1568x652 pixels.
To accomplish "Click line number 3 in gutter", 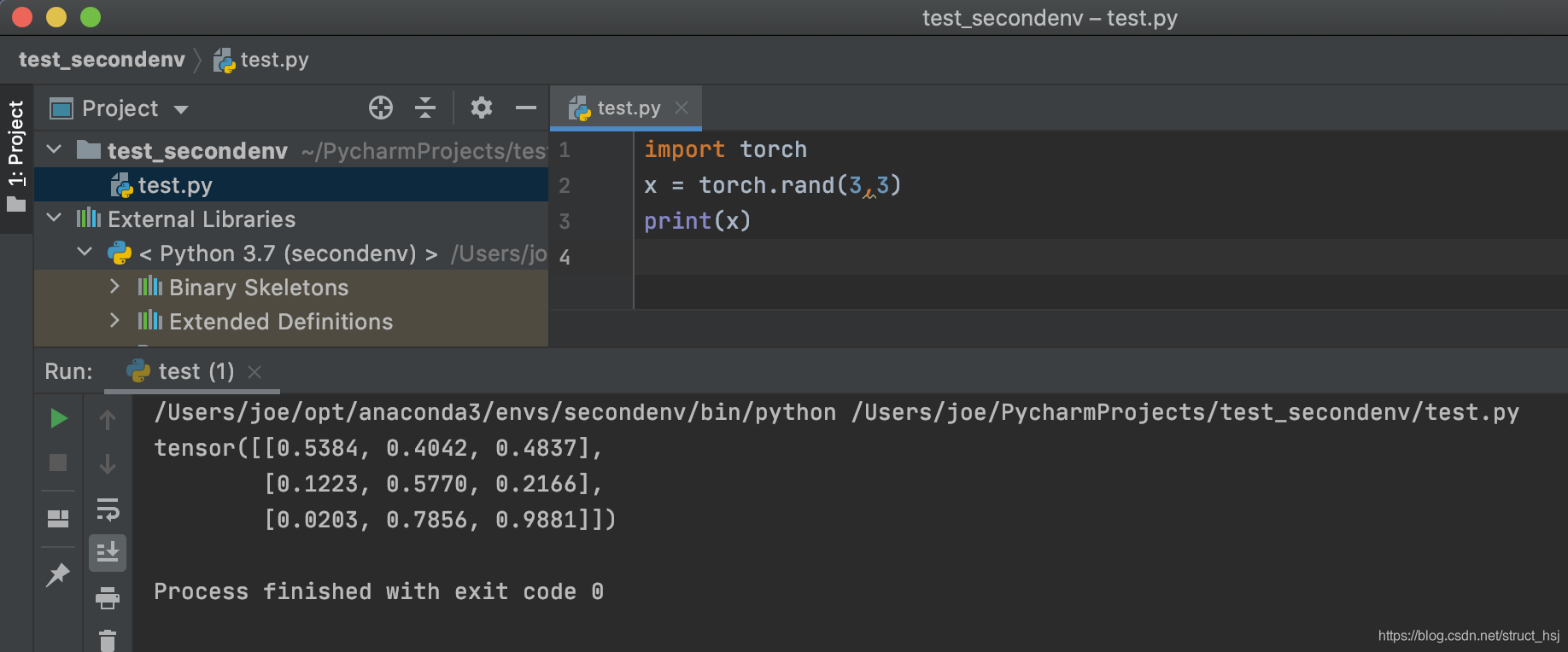I will [x=565, y=222].
